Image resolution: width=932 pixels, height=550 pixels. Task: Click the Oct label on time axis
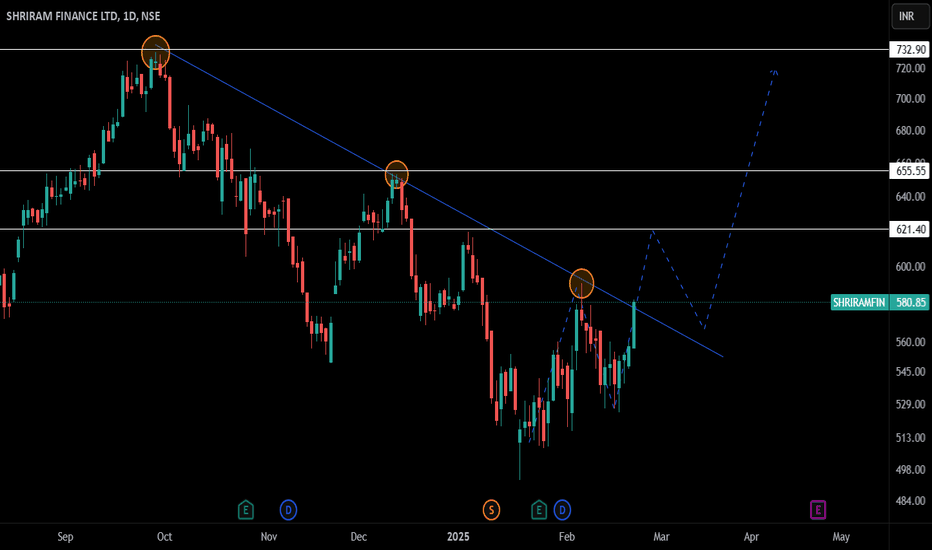[165, 537]
